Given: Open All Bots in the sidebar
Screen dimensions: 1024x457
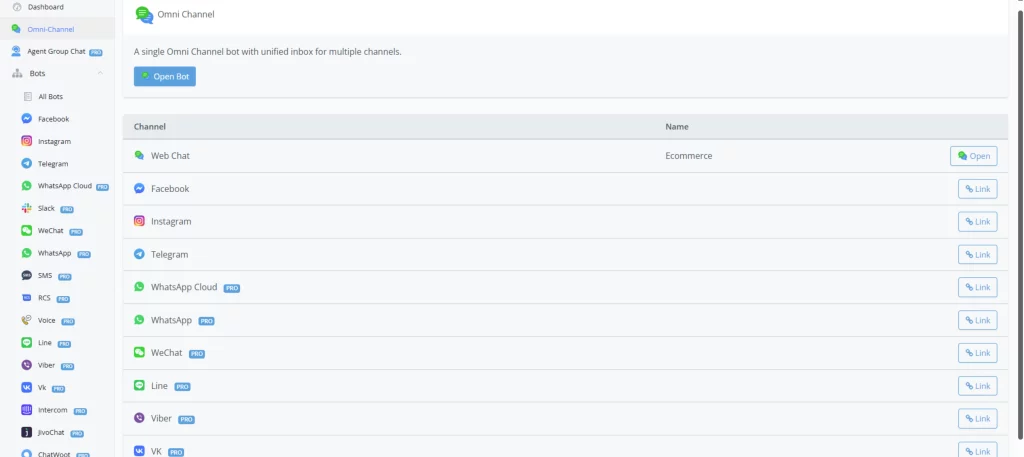Looking at the screenshot, I should 50,97.
